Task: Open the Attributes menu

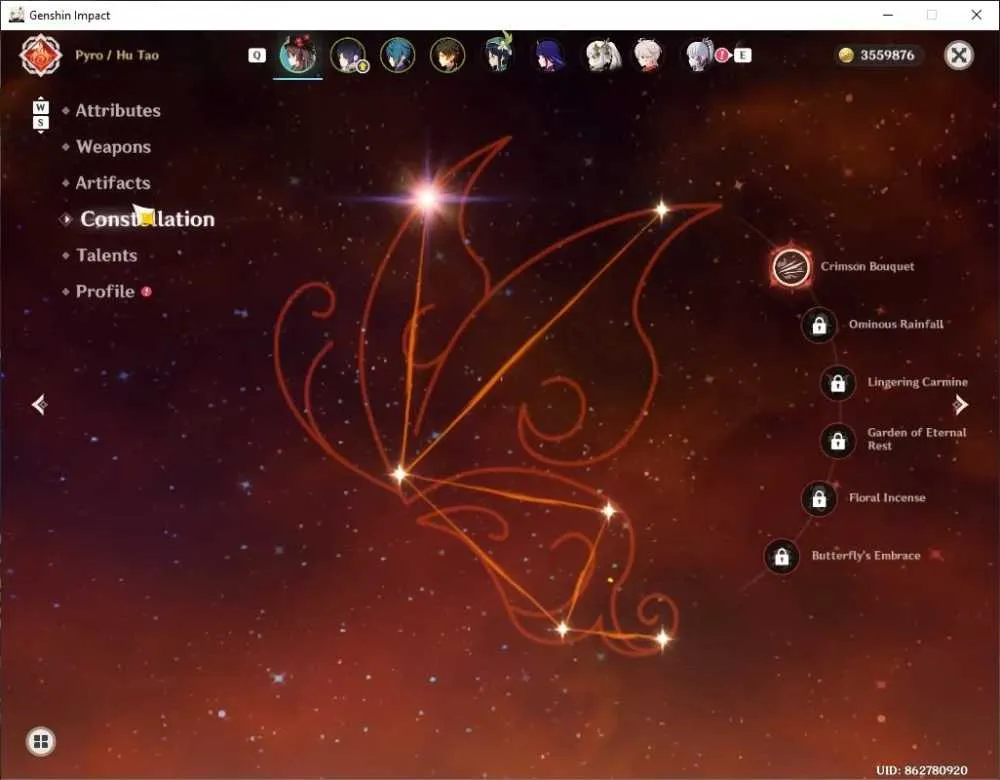Action: pyautogui.click(x=118, y=110)
